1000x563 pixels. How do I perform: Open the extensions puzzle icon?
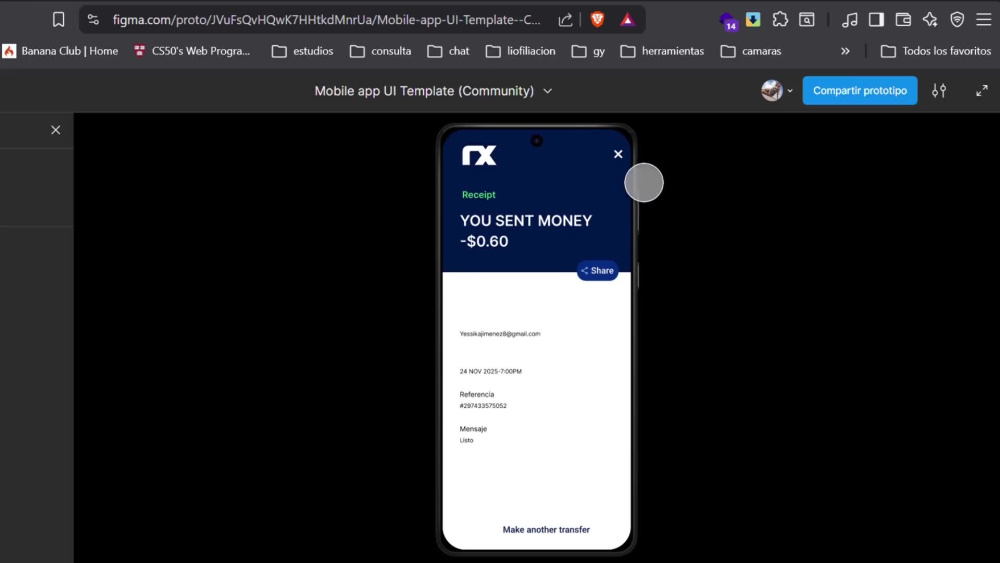click(x=780, y=20)
